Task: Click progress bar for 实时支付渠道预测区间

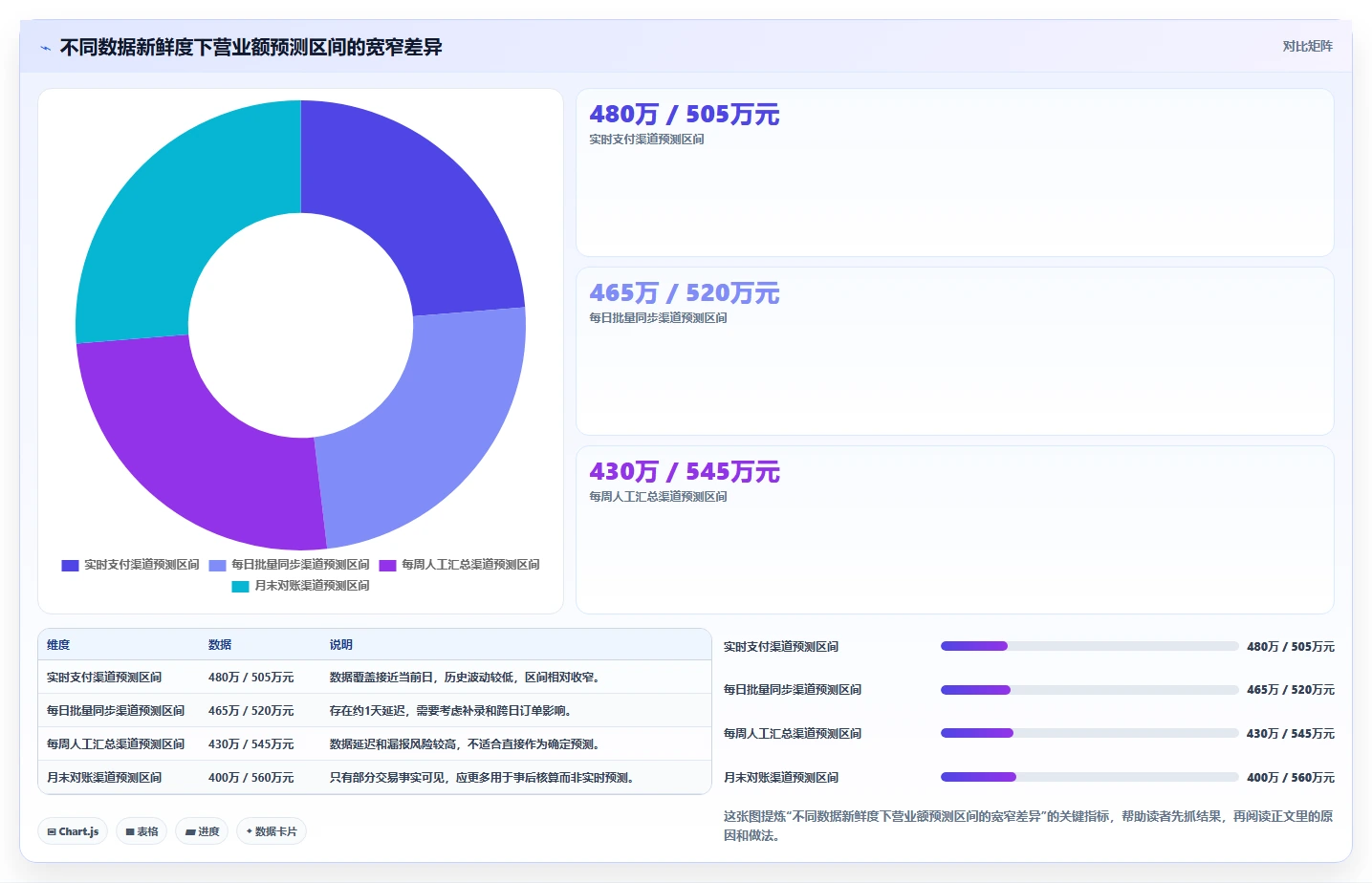Action: 1090,646
